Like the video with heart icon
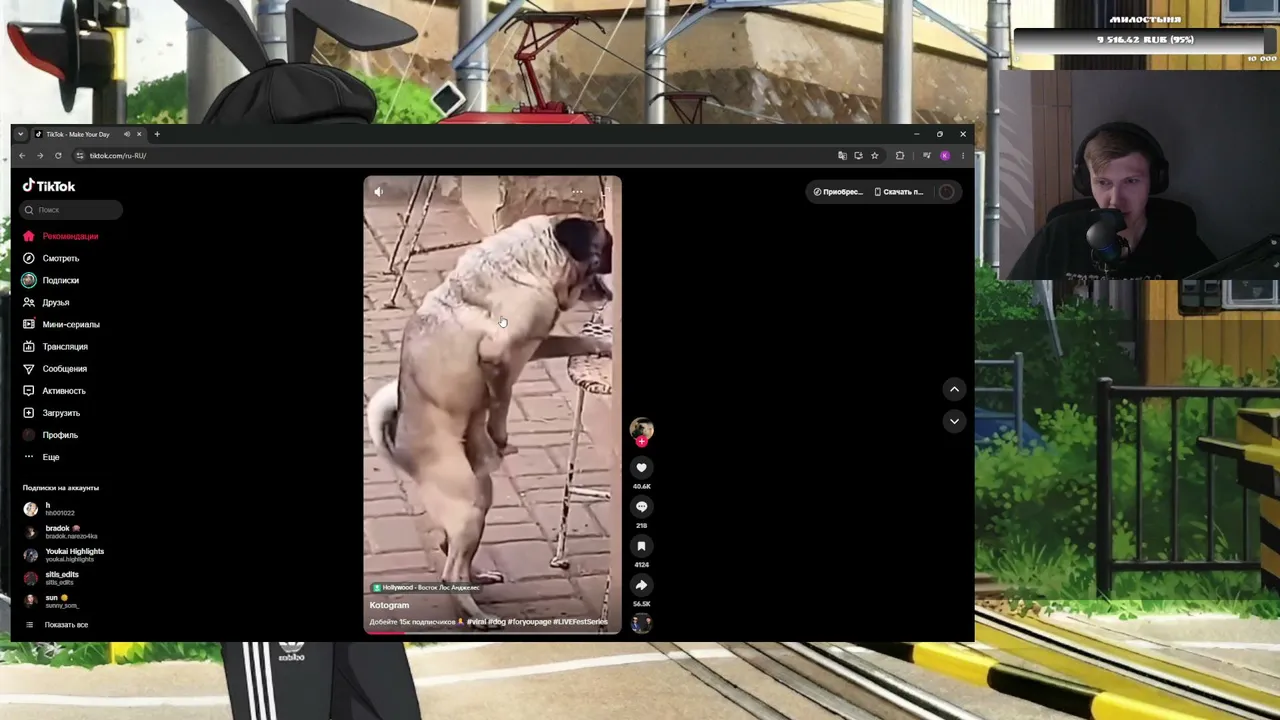The height and width of the screenshot is (720, 1280). (x=642, y=467)
